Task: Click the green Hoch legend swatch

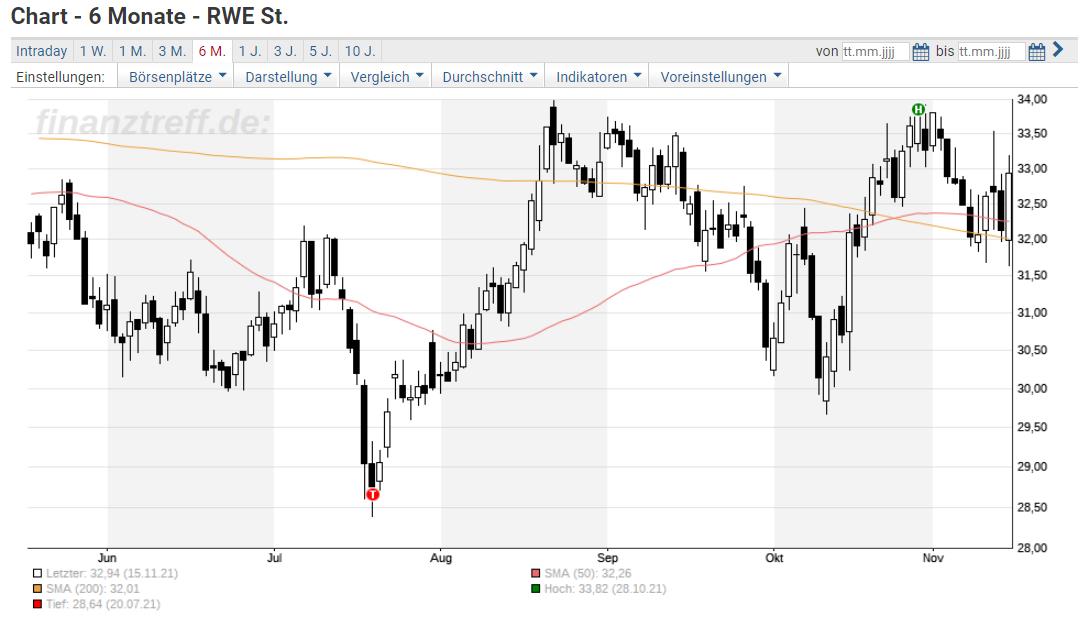Action: click(x=535, y=589)
